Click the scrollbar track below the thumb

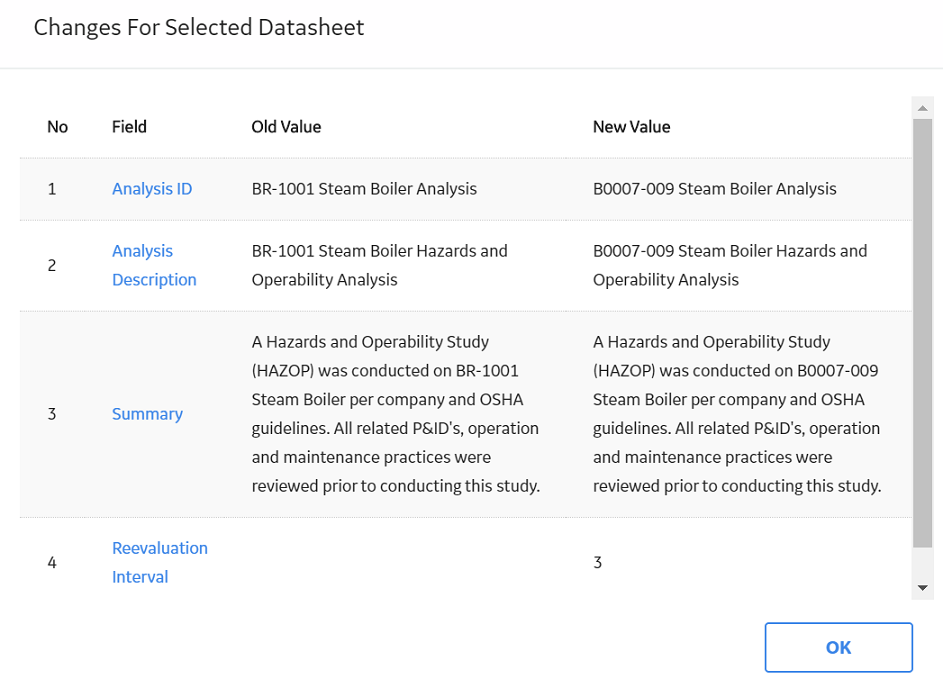(923, 562)
